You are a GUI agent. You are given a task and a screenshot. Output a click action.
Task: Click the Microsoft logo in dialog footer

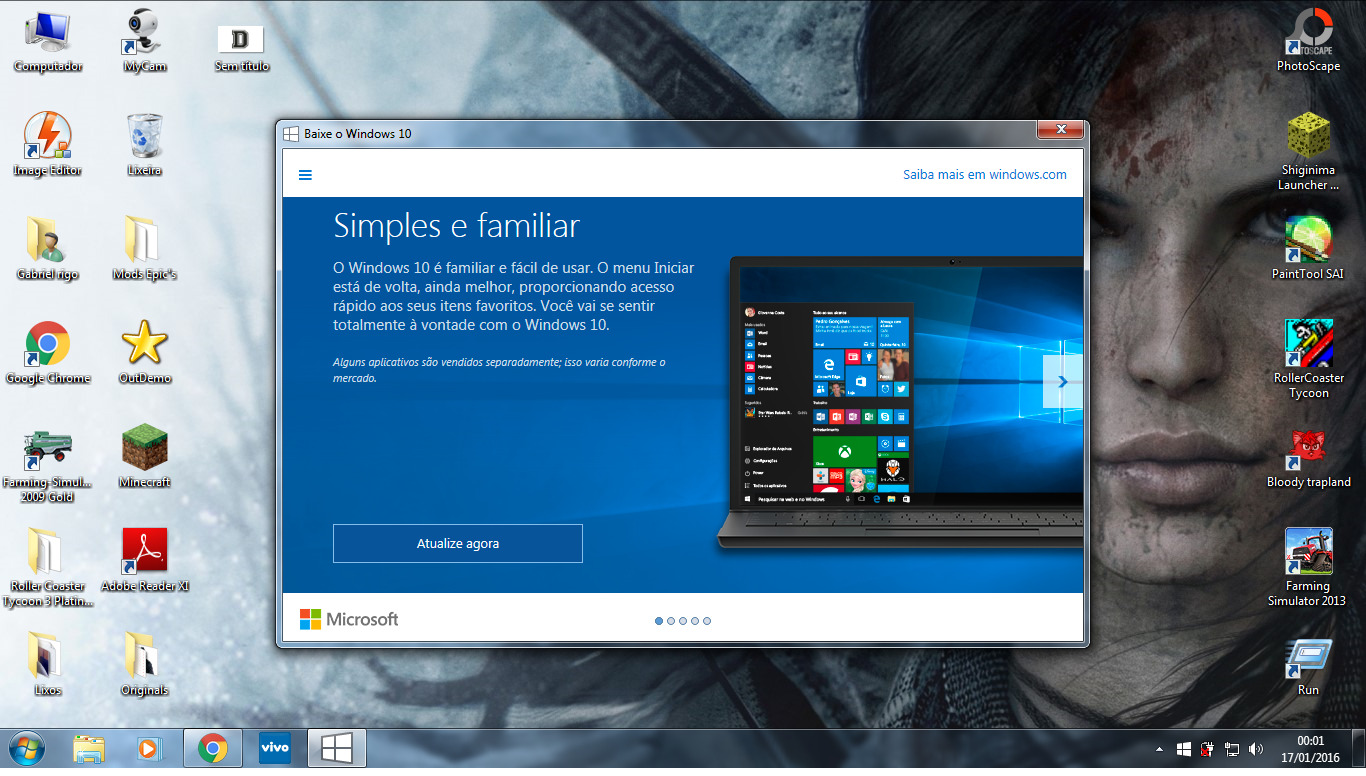349,619
